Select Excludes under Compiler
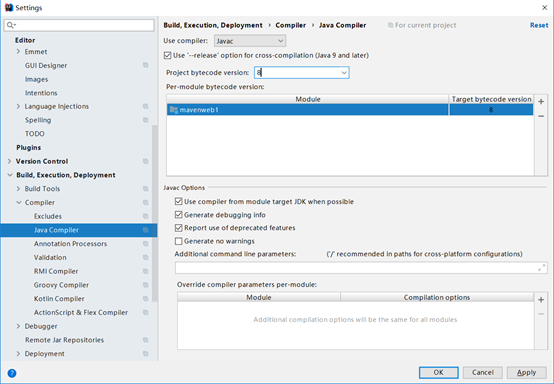This screenshot has height=384, width=554. 48,216
